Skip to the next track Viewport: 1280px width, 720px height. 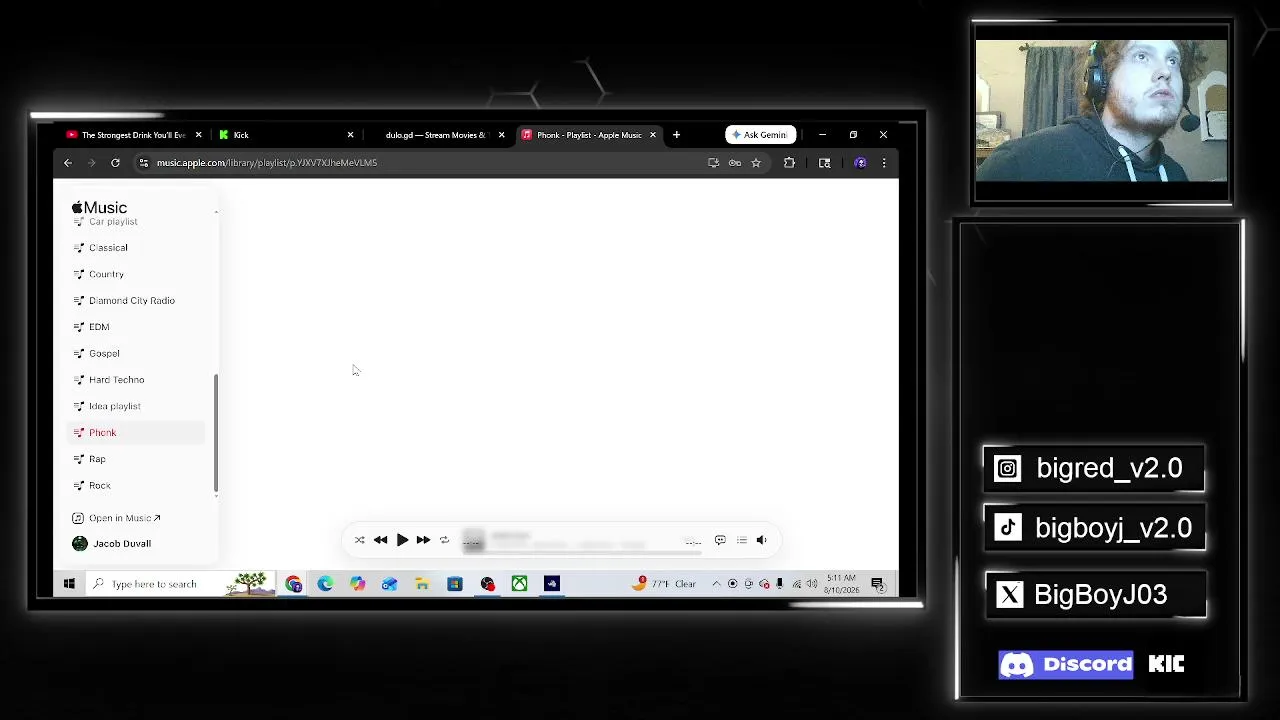[423, 540]
